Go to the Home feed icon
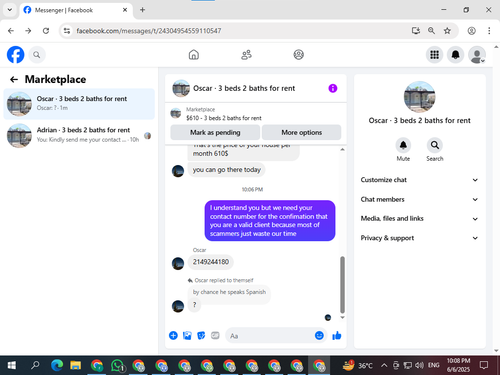The width and height of the screenshot is (500, 375). [194, 55]
